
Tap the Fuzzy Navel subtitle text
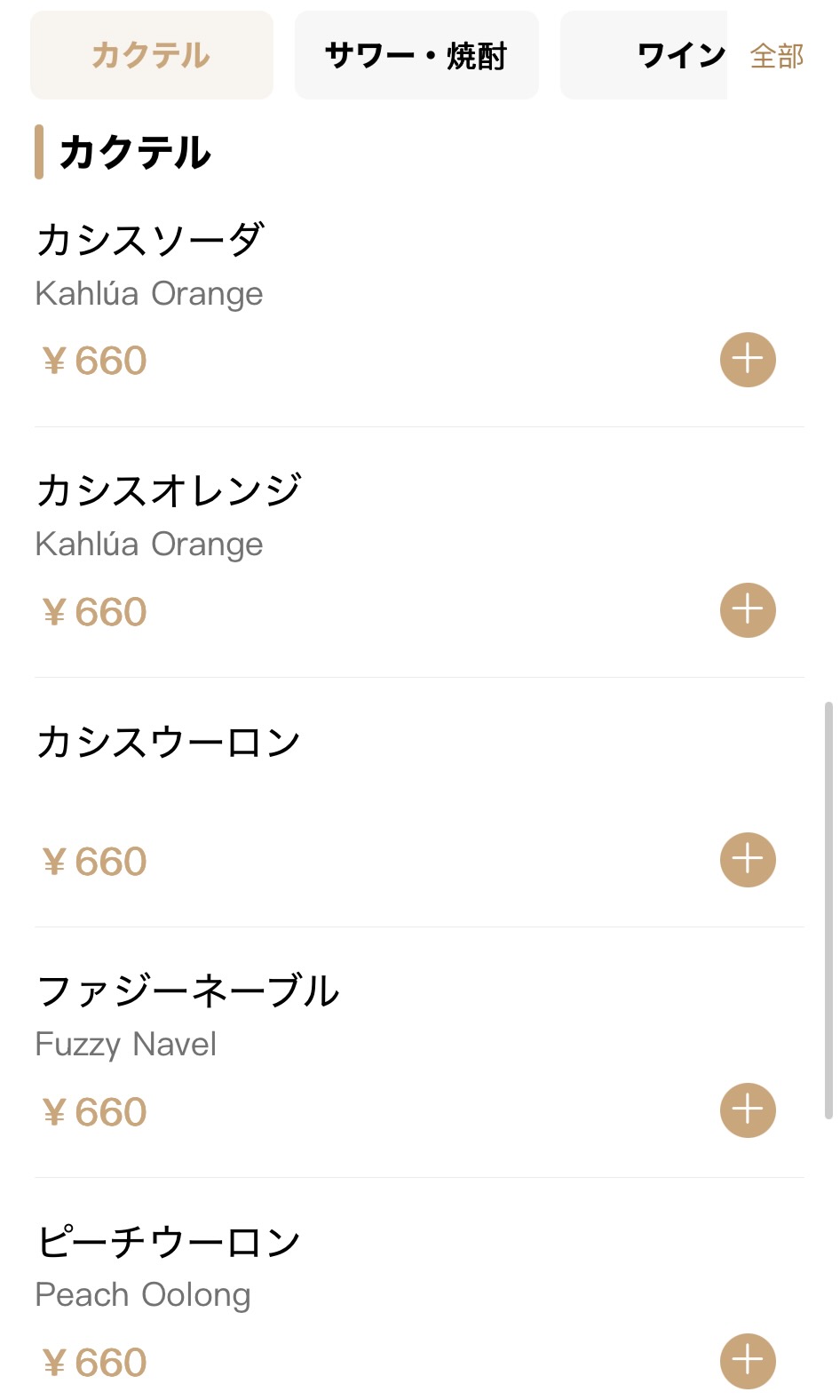pyautogui.click(x=126, y=1045)
